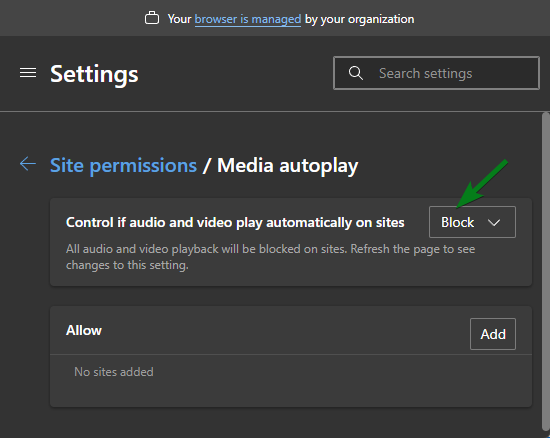Click the Settings page title
This screenshot has width=550, height=438.
click(94, 74)
